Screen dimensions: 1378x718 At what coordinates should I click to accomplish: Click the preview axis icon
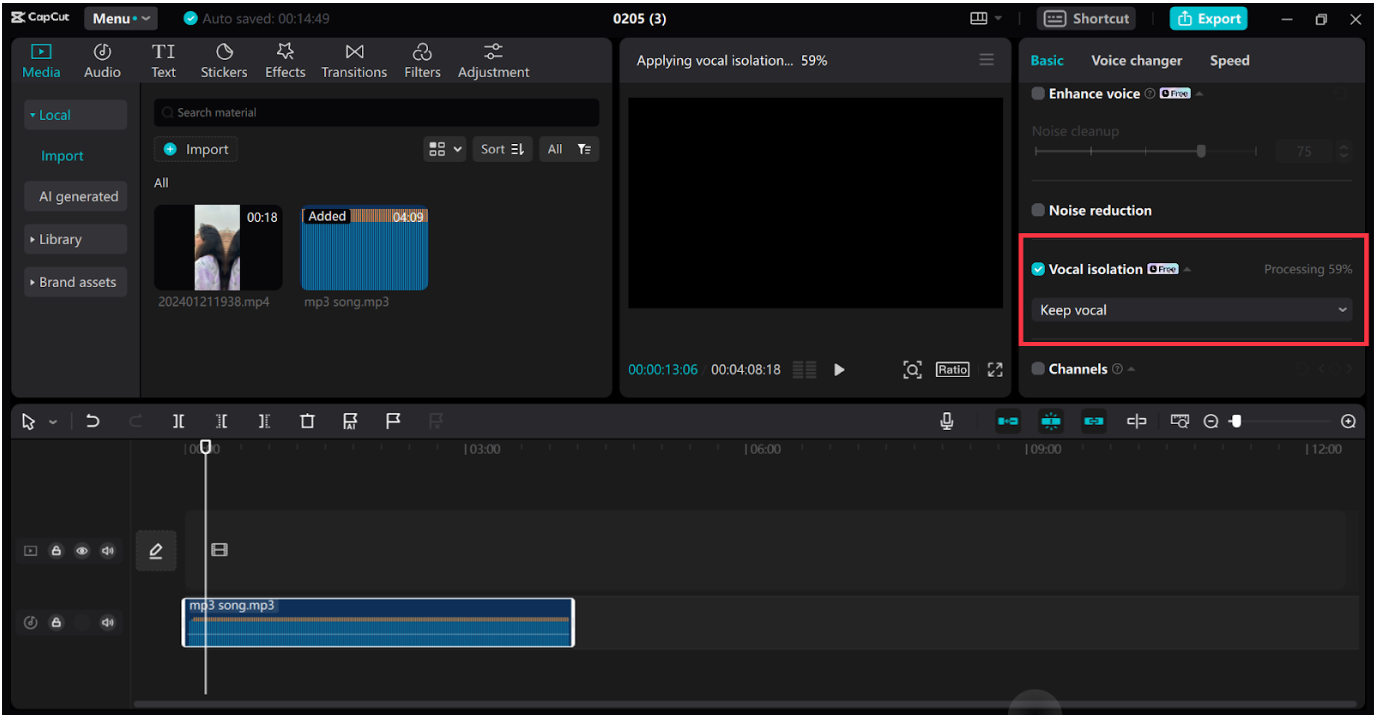(x=1137, y=422)
